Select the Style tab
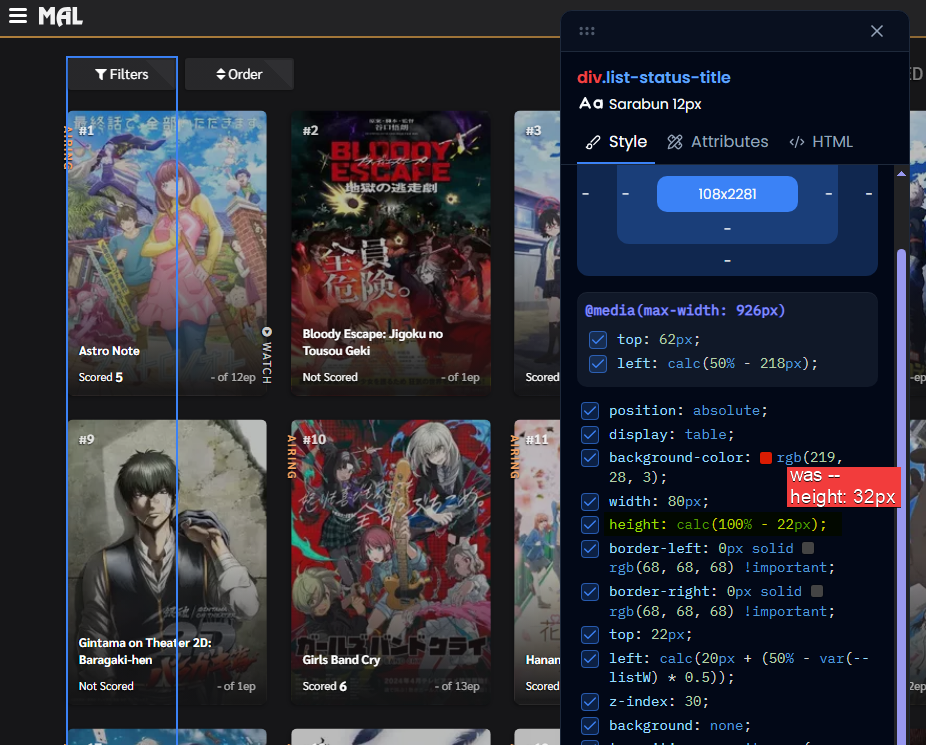The image size is (926, 745). tap(616, 142)
